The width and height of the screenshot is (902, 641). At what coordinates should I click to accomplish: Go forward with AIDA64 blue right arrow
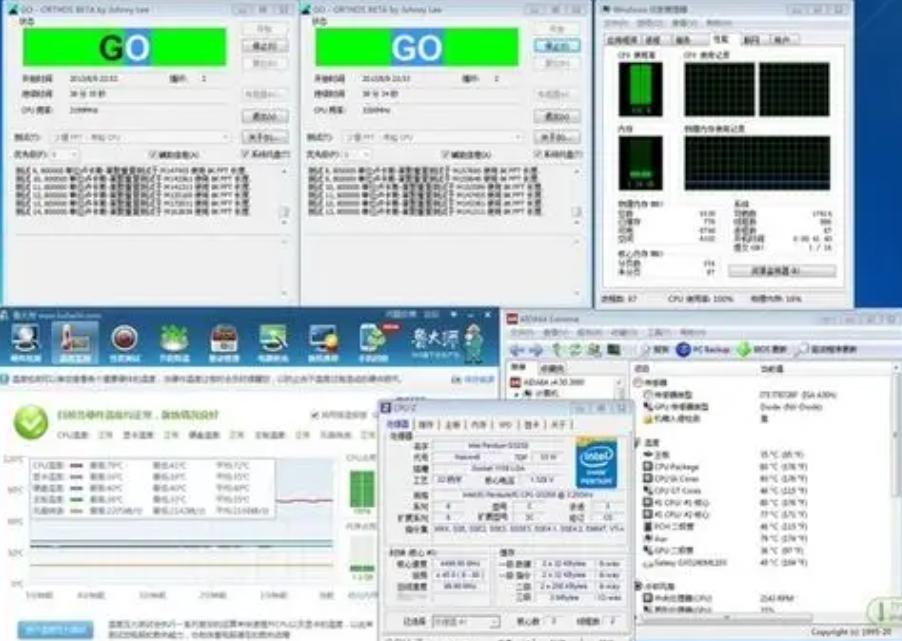pyautogui.click(x=536, y=349)
